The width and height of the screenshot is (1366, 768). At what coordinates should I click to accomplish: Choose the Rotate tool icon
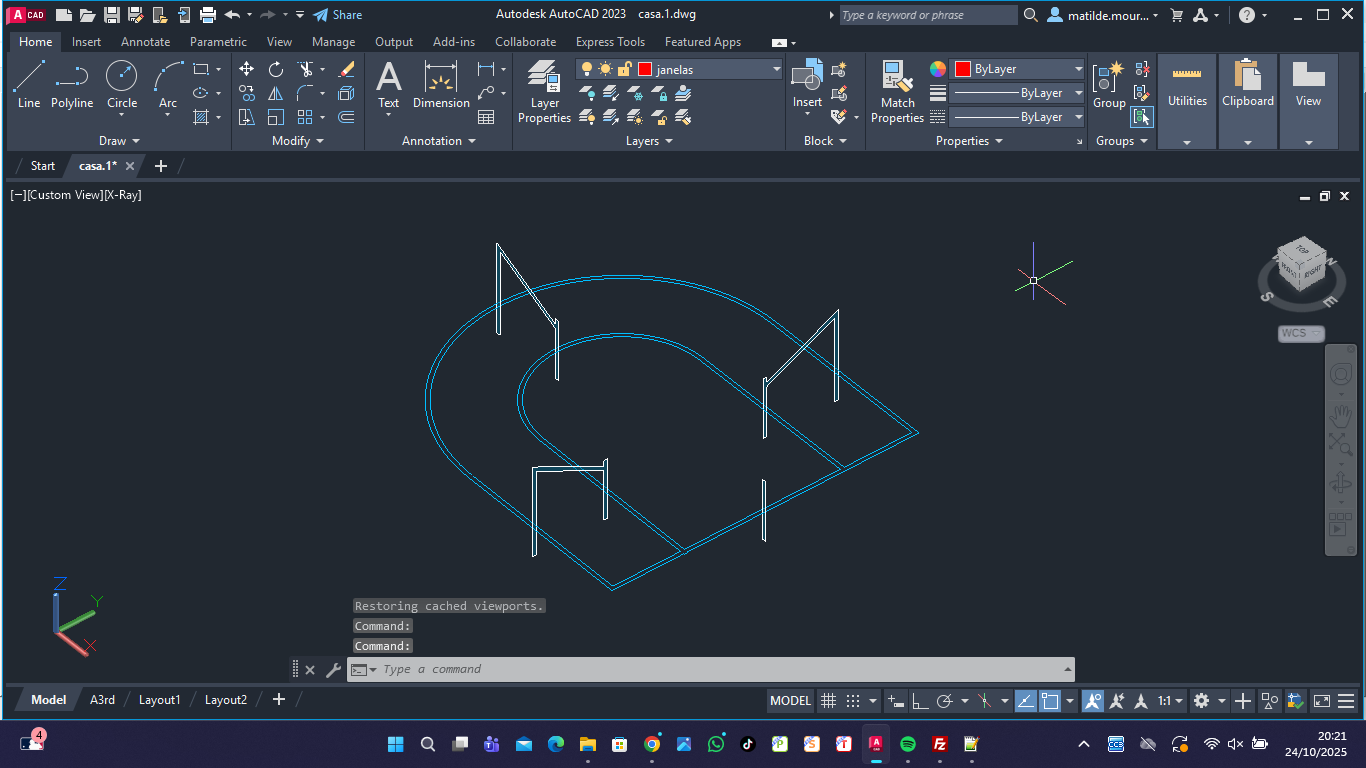[x=276, y=69]
